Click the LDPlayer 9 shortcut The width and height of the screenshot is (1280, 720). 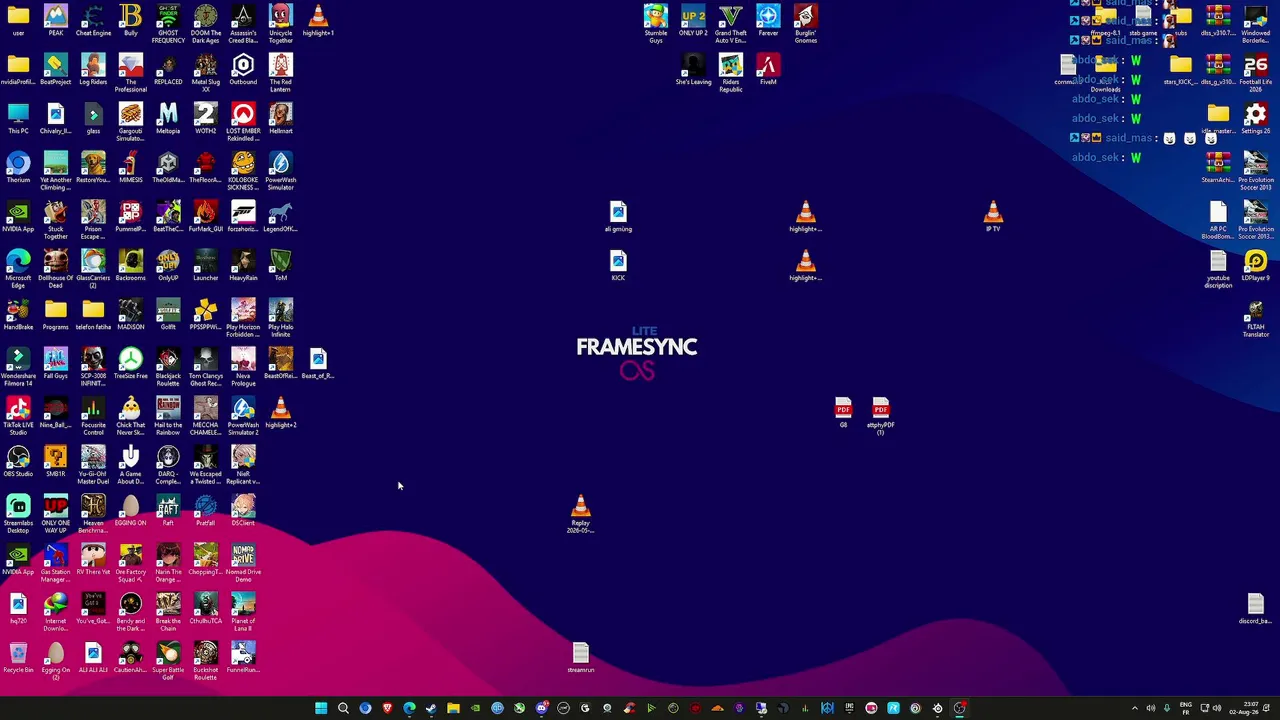pyautogui.click(x=1255, y=266)
